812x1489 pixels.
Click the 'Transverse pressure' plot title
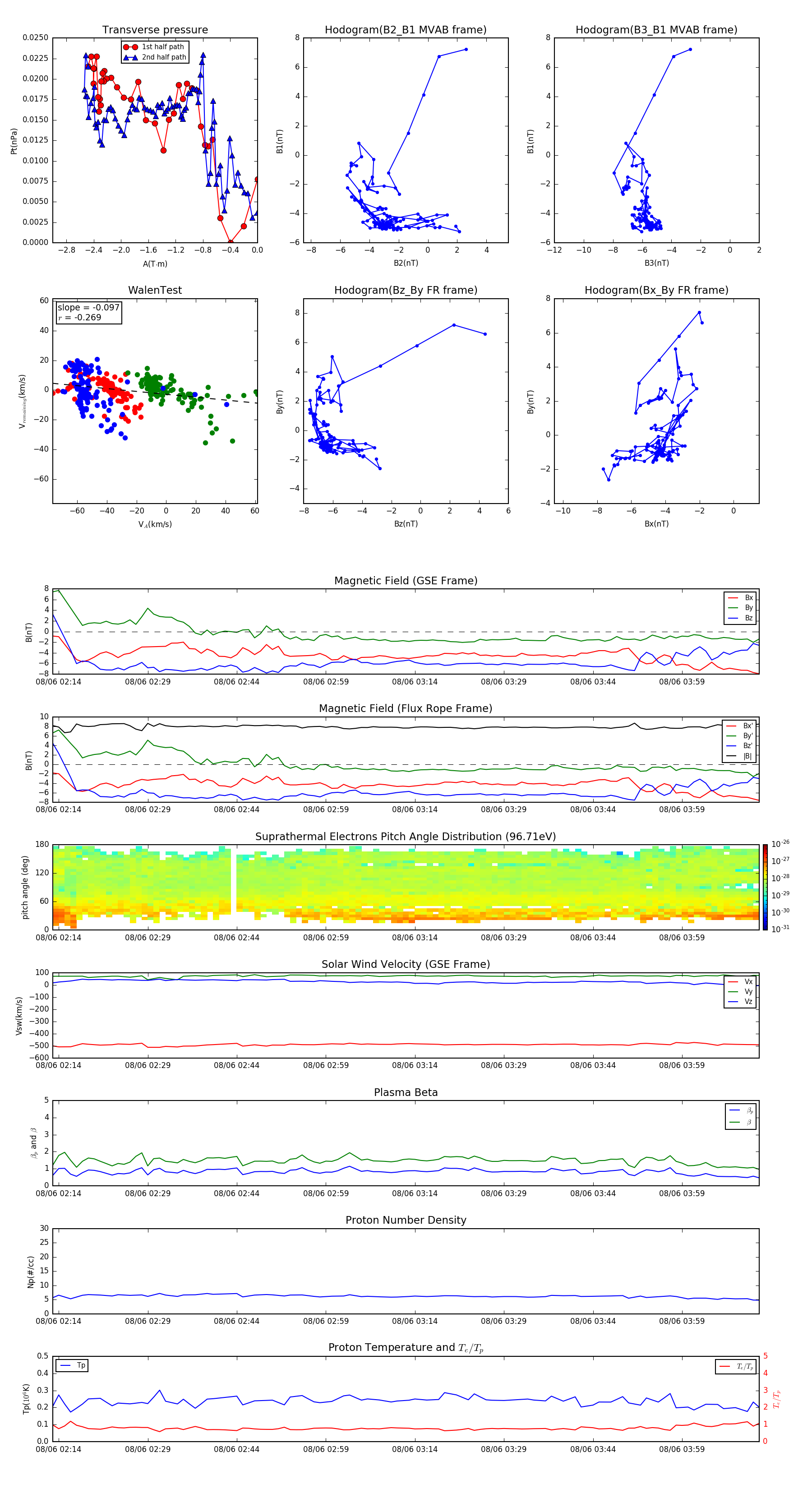pos(155,30)
